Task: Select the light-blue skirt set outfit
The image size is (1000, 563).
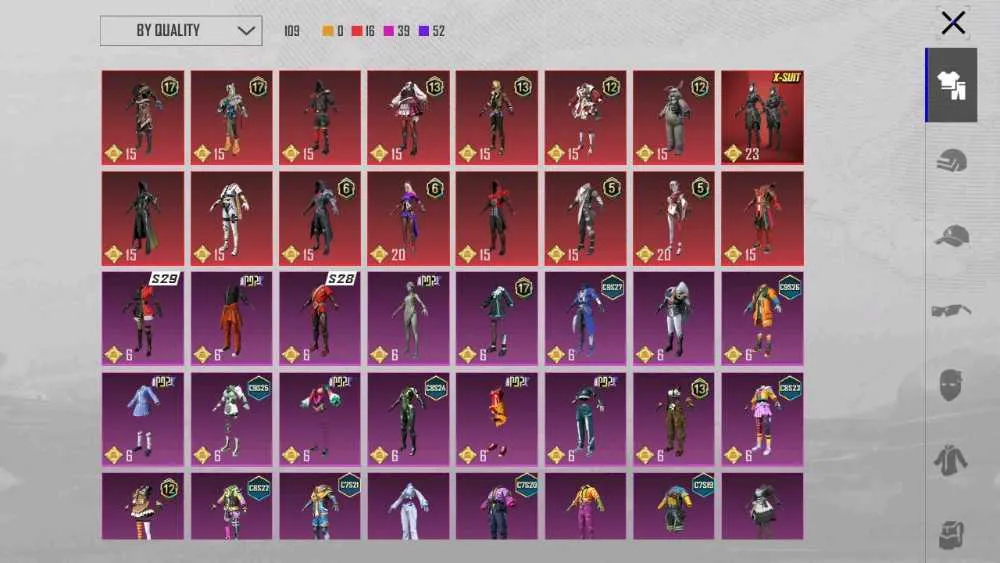Action: (142, 420)
